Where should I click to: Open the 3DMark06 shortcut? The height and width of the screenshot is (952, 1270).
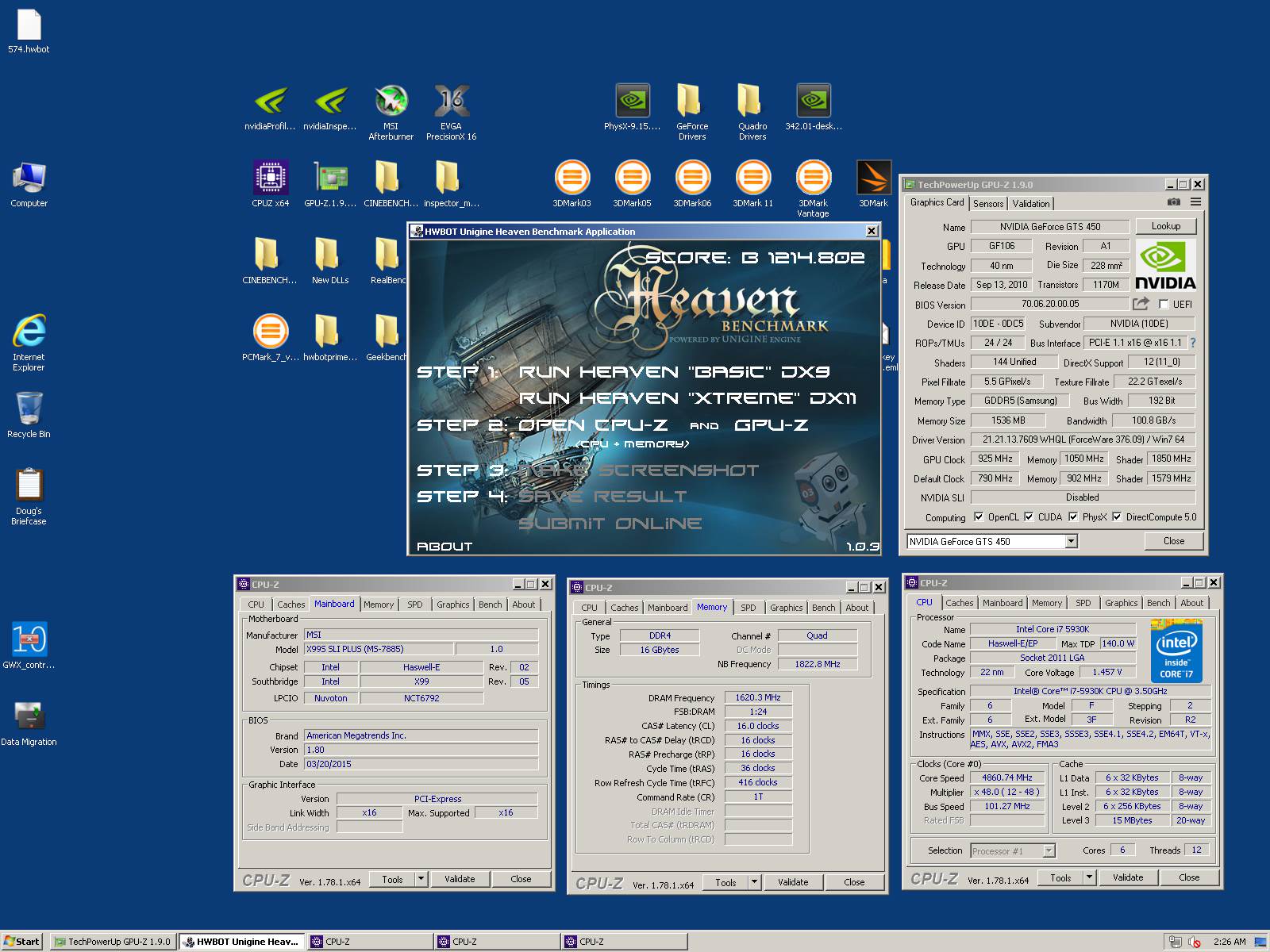pyautogui.click(x=692, y=184)
